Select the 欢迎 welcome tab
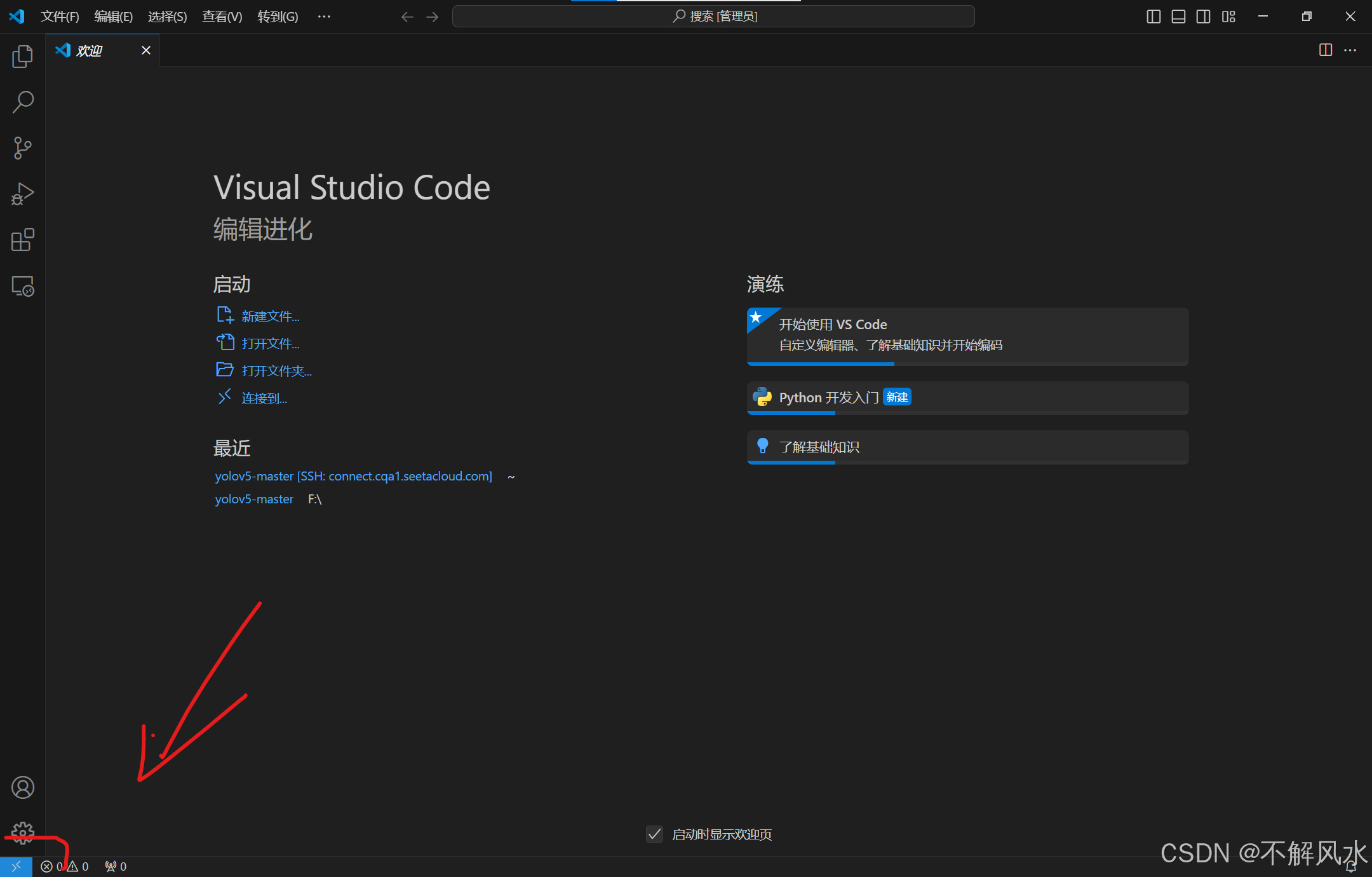The height and width of the screenshot is (877, 1372). 90,50
